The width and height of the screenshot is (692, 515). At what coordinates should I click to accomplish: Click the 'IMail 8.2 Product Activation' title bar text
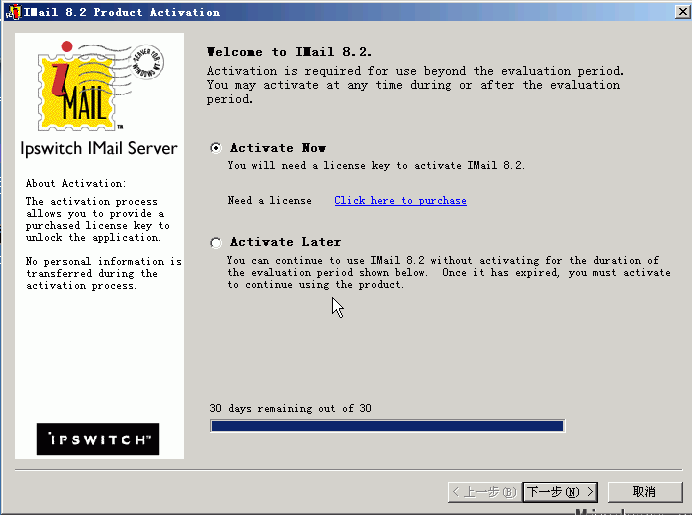pos(128,12)
